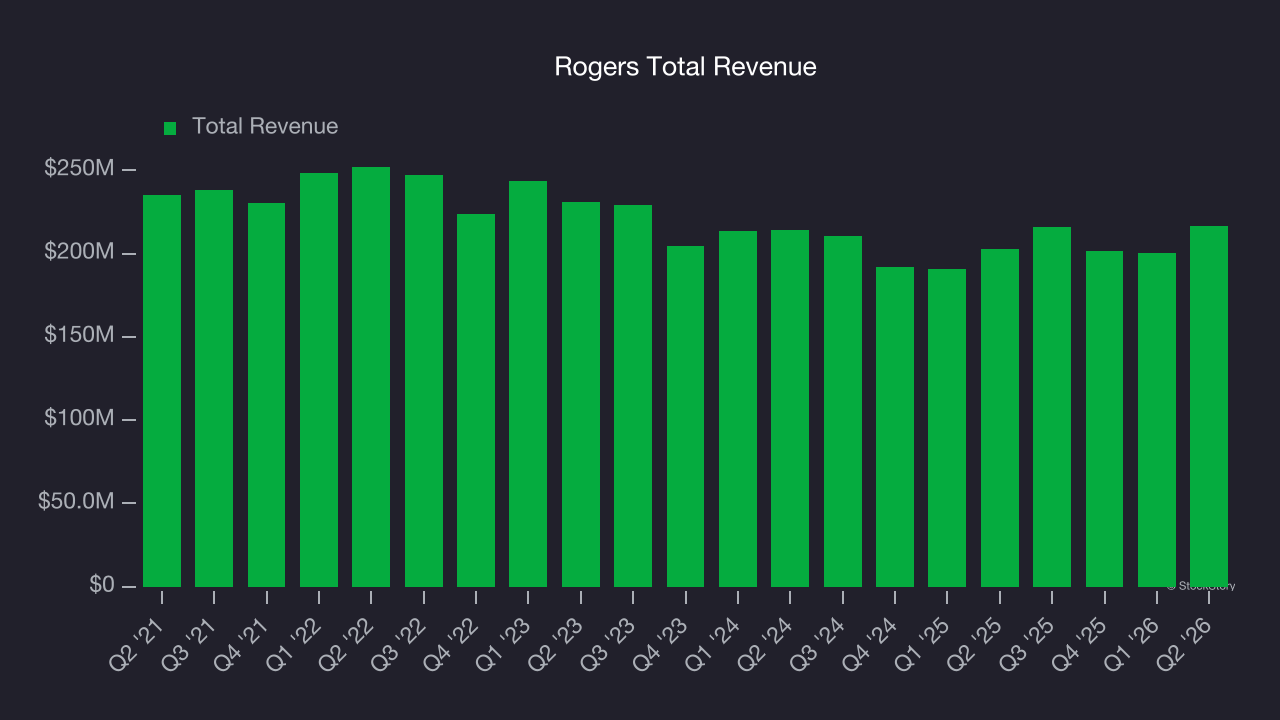Select the Q3 '24 revenue bar

(x=843, y=411)
